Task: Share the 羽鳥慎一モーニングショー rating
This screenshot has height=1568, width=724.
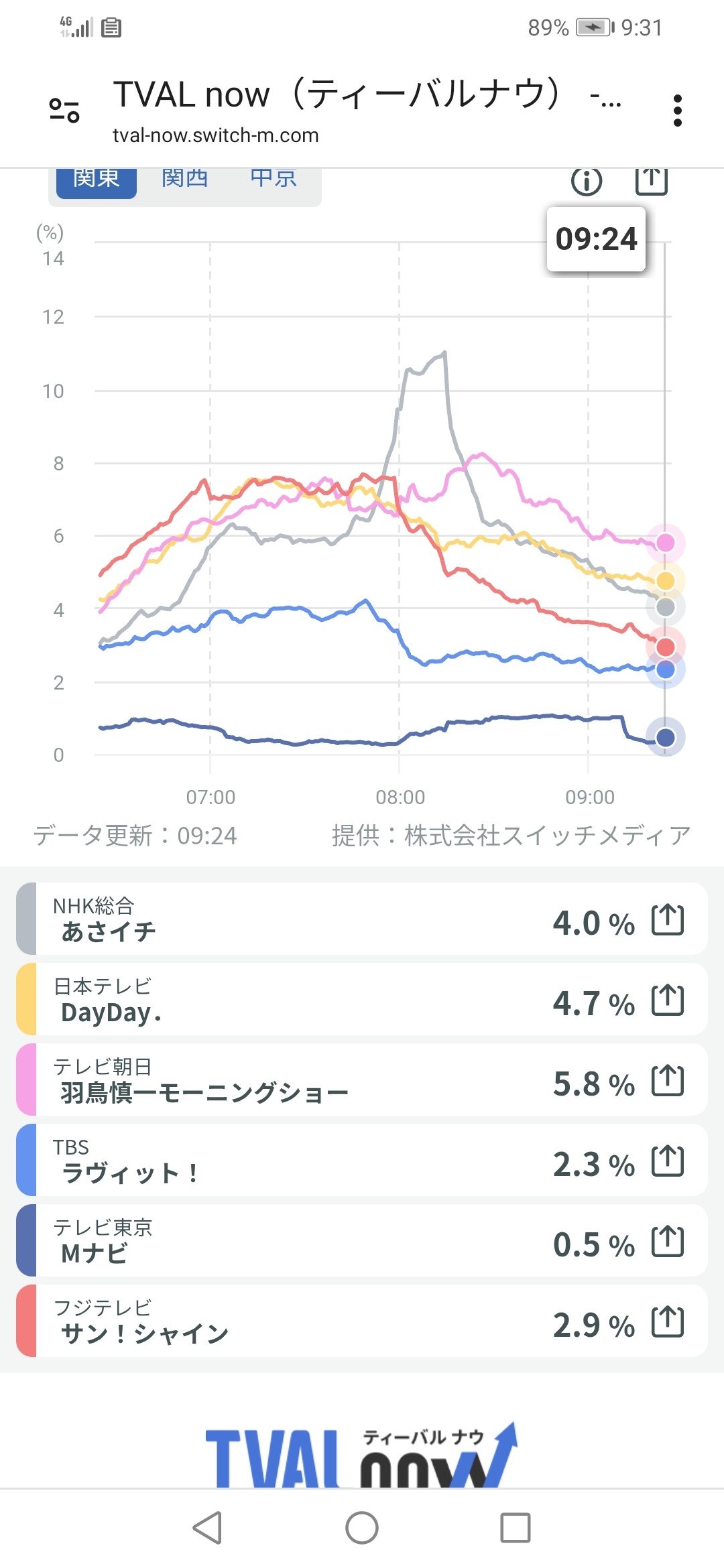Action: pos(668,1081)
